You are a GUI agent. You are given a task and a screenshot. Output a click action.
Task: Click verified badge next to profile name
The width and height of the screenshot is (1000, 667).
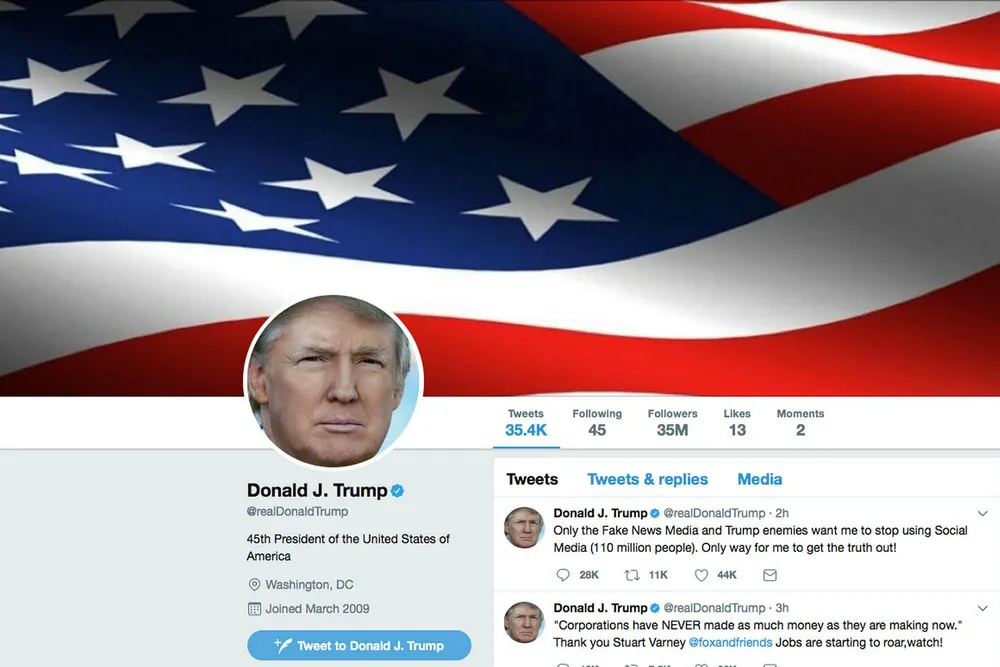pyautogui.click(x=397, y=490)
